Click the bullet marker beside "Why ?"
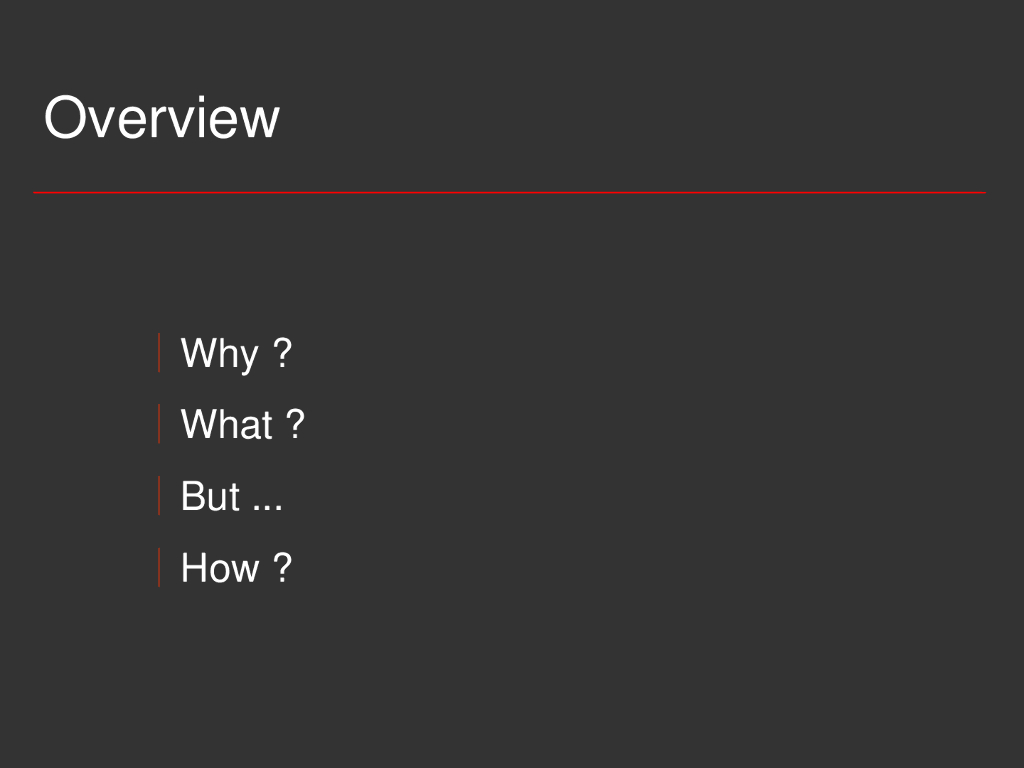The image size is (1024, 768). (x=159, y=353)
